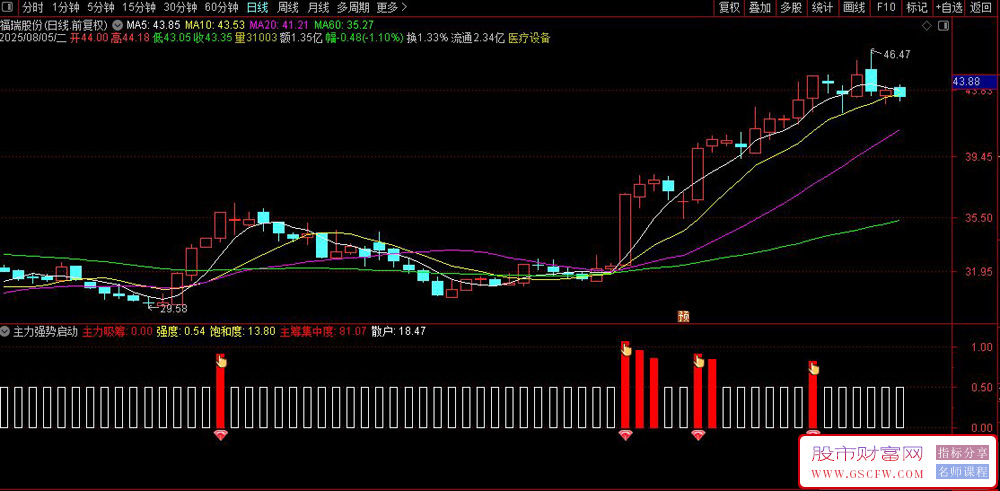Click the 主筹集中度: 81.07 value
The image size is (1000, 491).
point(323,332)
